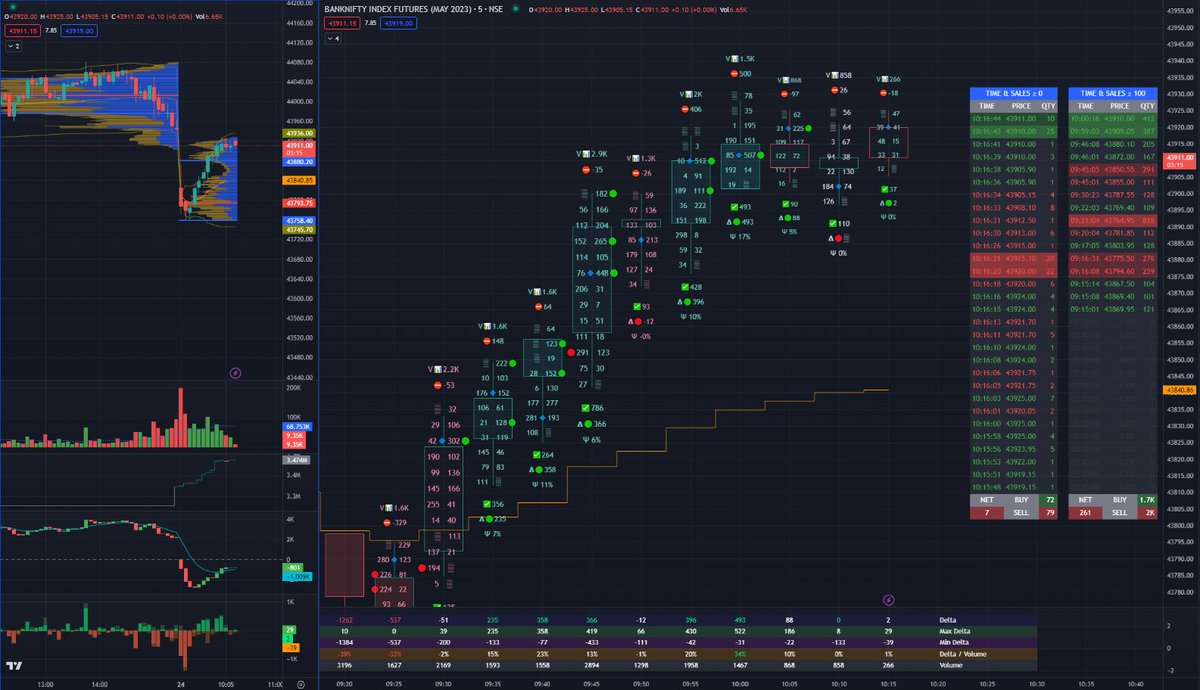Select the TIME & SALES ≥ 100 panel header
This screenshot has width=1200, height=690.
click(x=1115, y=93)
